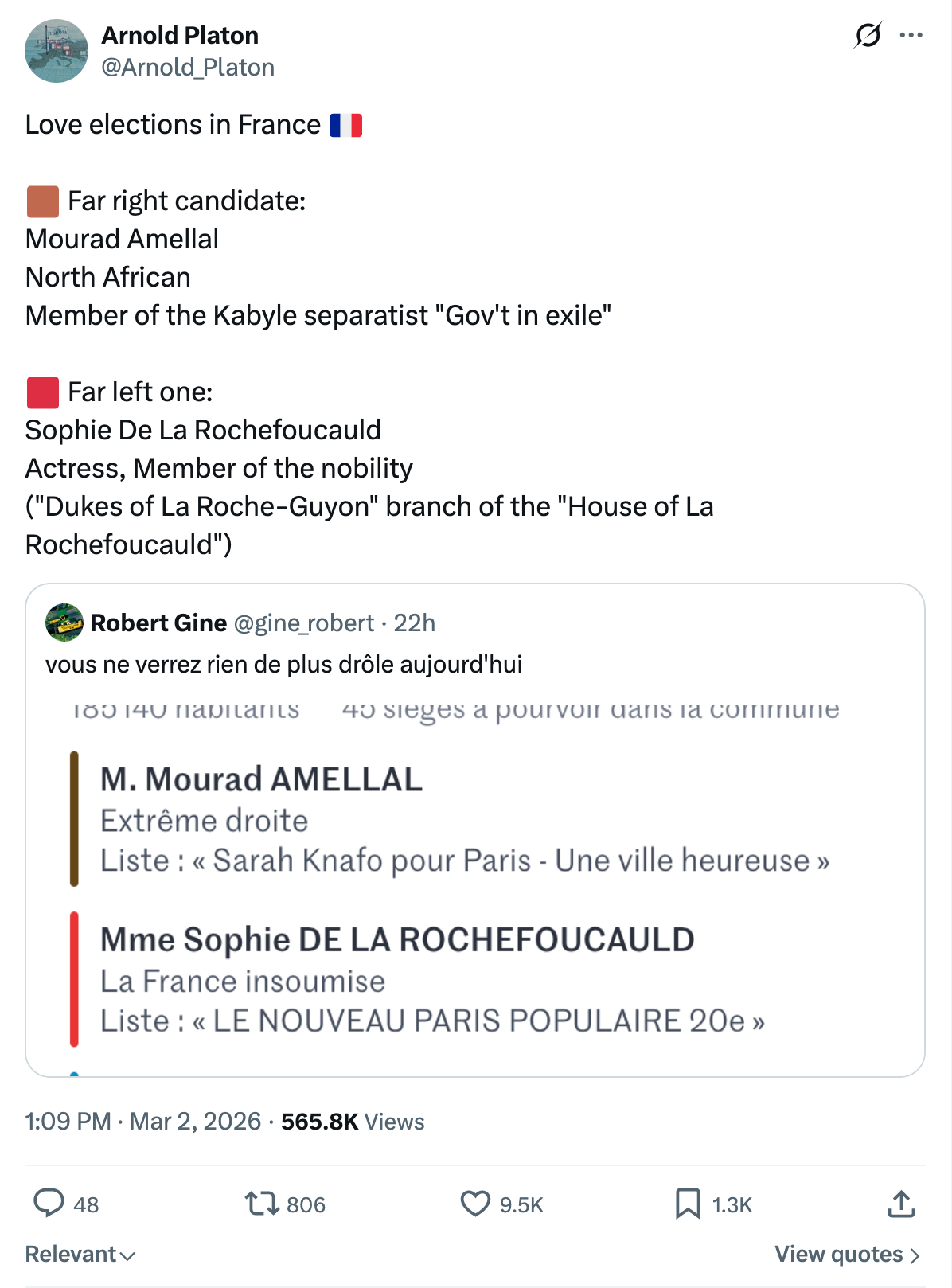This screenshot has width=952, height=1288.
Task: Click the quoted tweet French text
Action: 283,664
